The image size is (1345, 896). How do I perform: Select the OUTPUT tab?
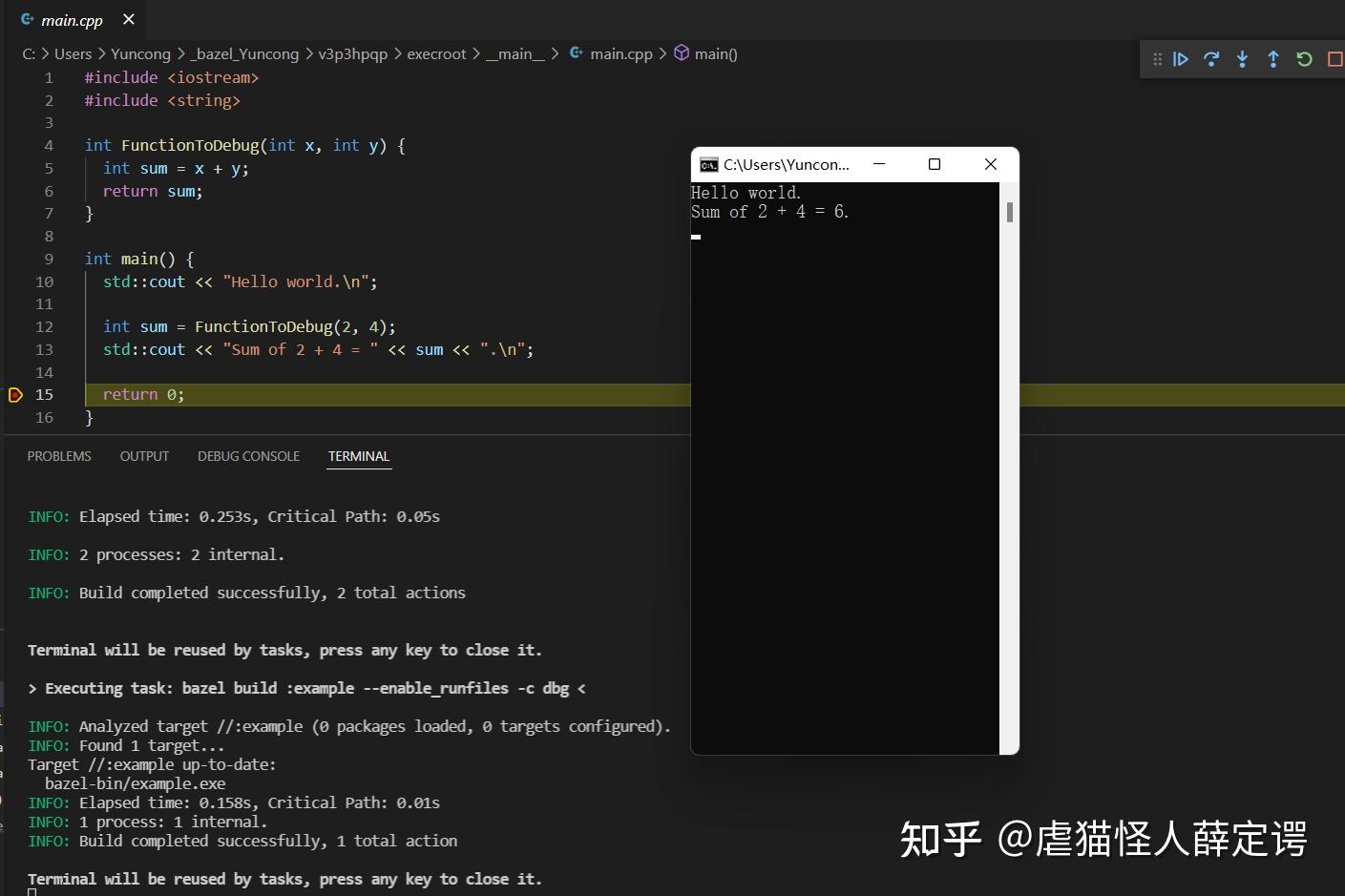click(144, 456)
